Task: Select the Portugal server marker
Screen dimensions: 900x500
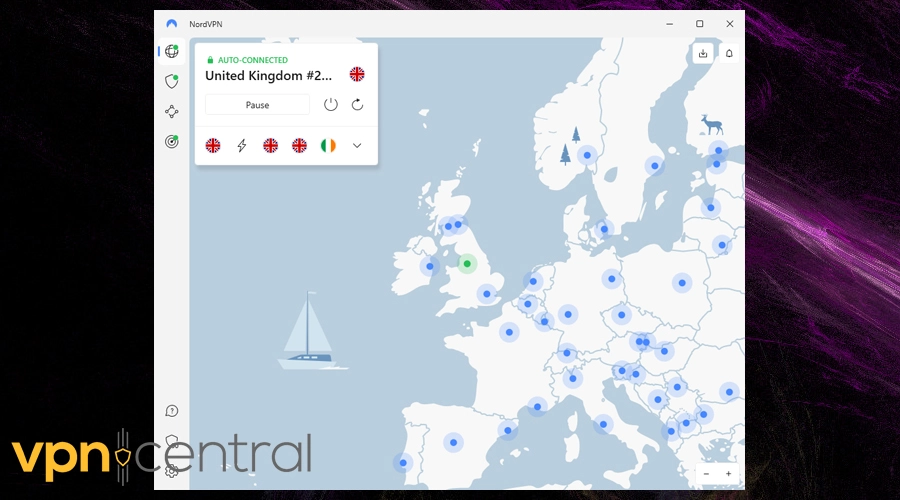Action: (x=403, y=463)
